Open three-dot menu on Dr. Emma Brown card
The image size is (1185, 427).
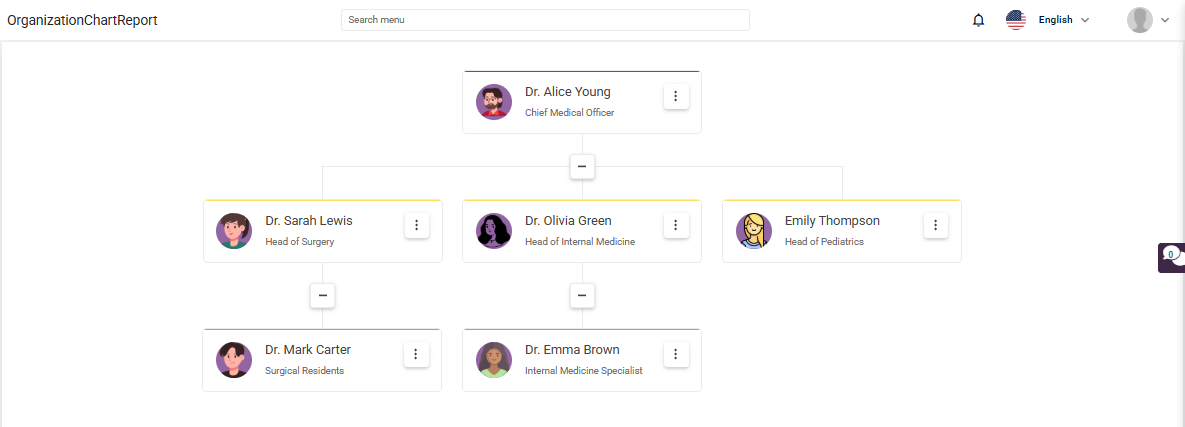(676, 354)
